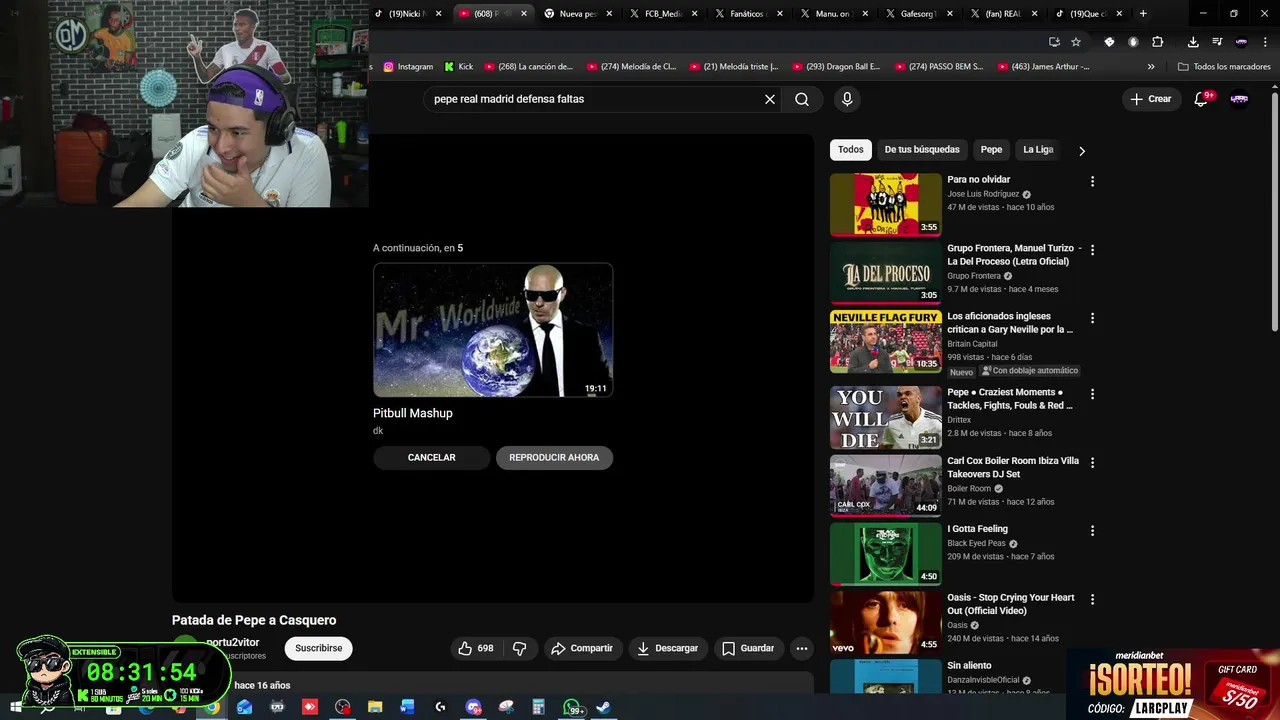Select the La Liga filter chip
The image size is (1280, 720).
coord(1038,150)
